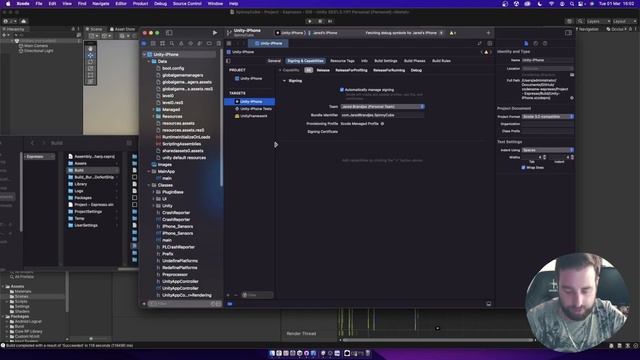The width and height of the screenshot is (640, 360).
Task: Switch to the Signing & Capabilities tab
Action: click(x=305, y=61)
